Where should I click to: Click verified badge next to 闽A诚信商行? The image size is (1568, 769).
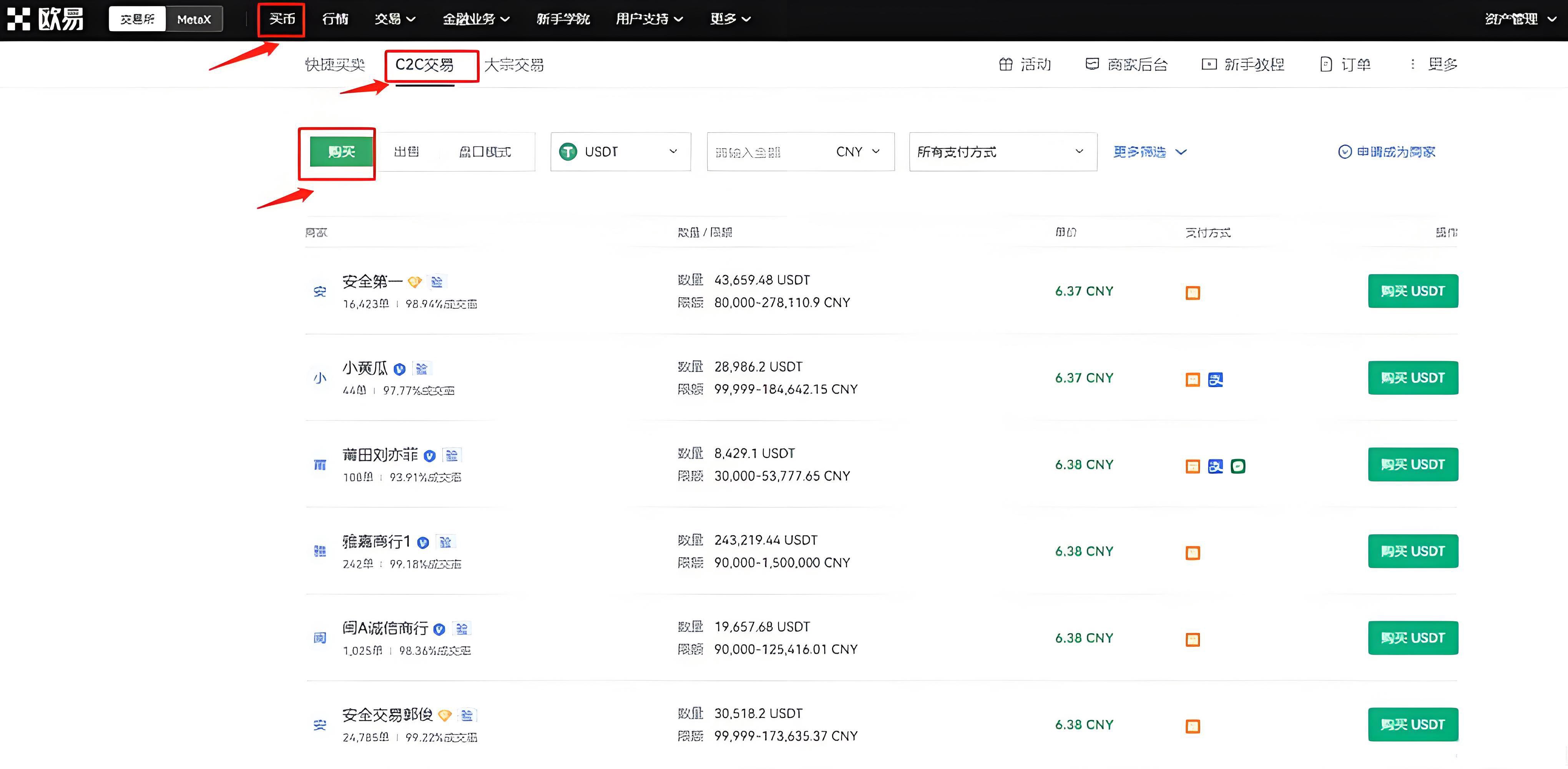439,629
